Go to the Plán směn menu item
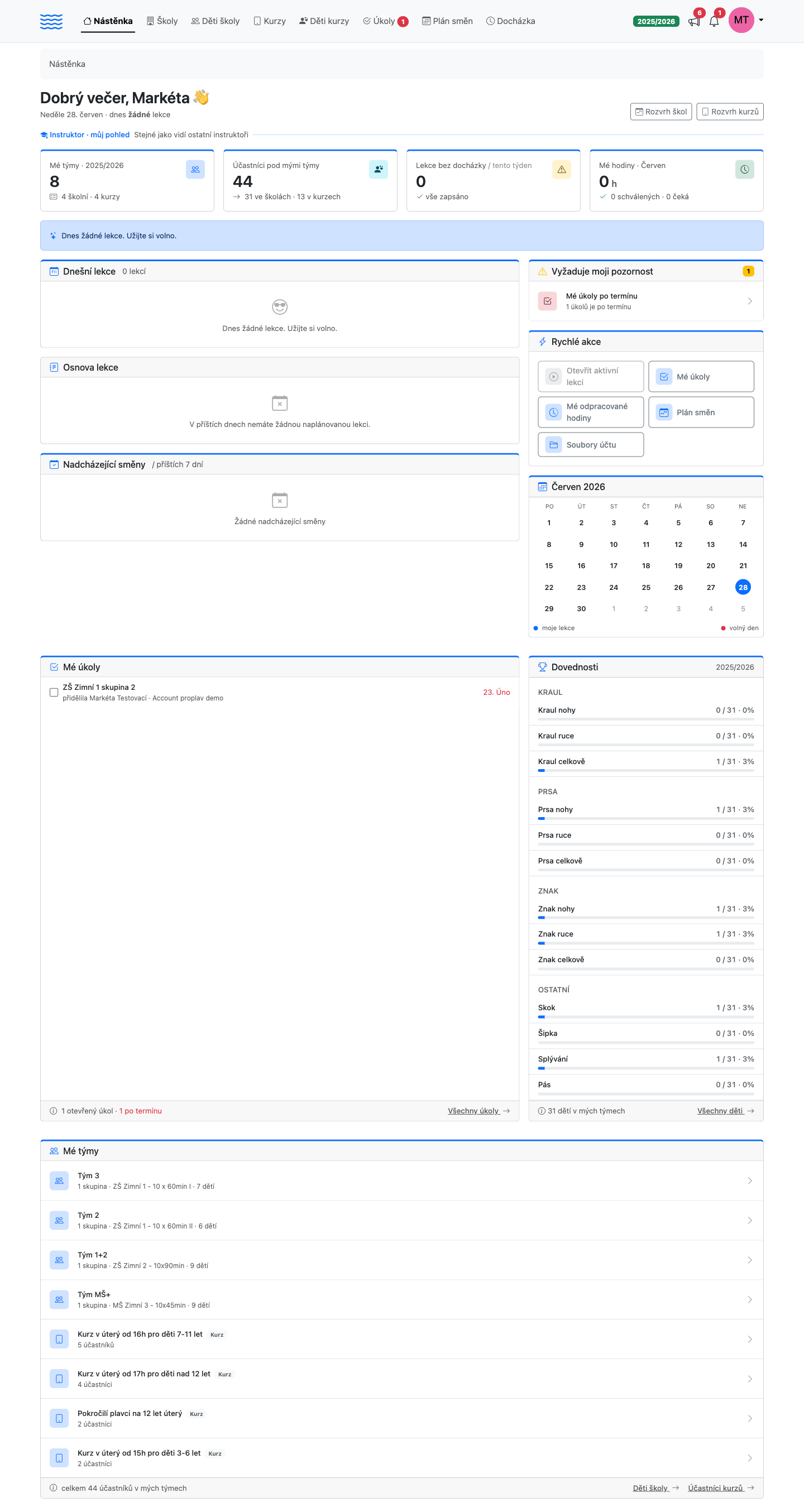This screenshot has width=804, height=1512. pyautogui.click(x=447, y=21)
